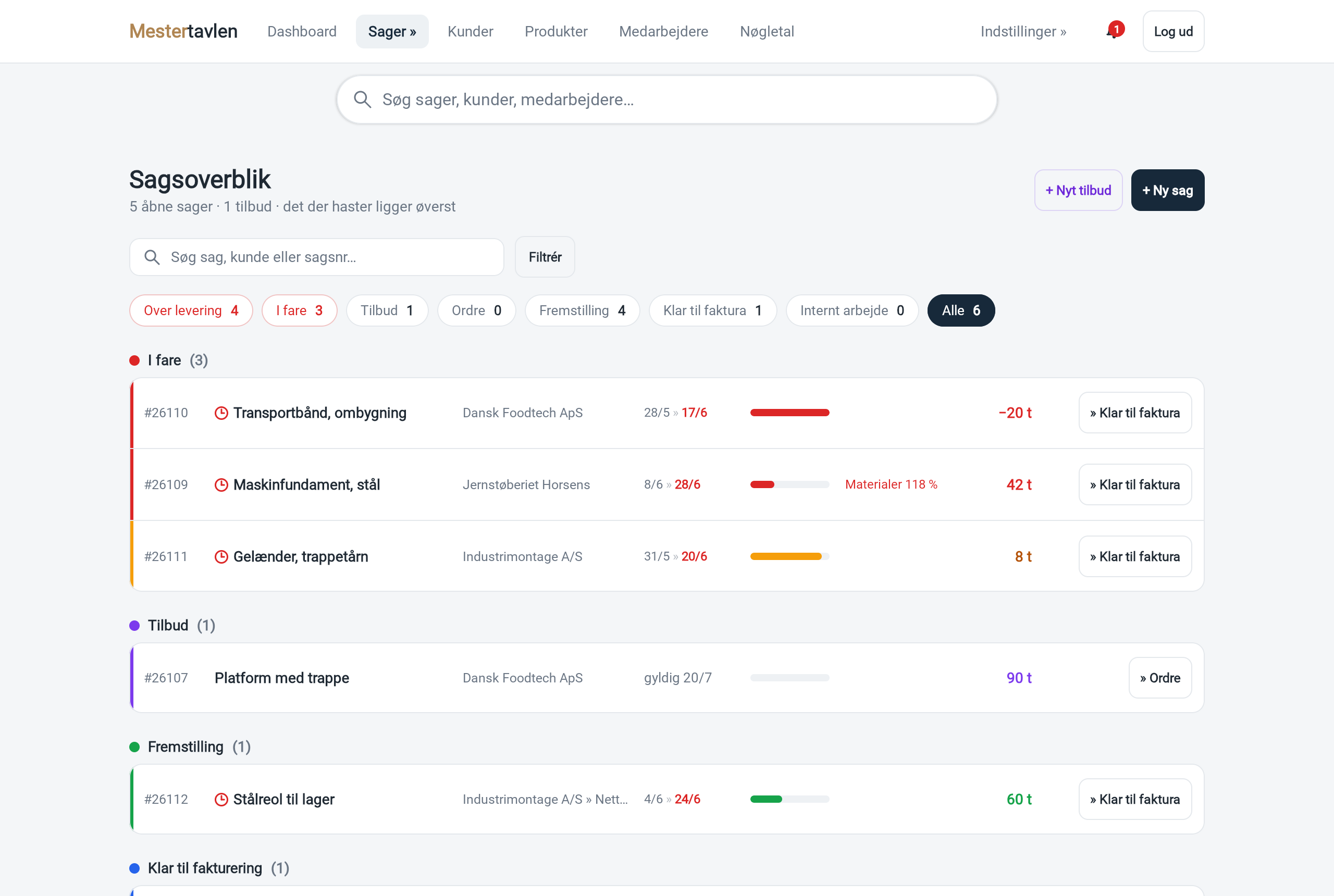Click the clock icon beside Transportbånd, ombygning

[221, 413]
